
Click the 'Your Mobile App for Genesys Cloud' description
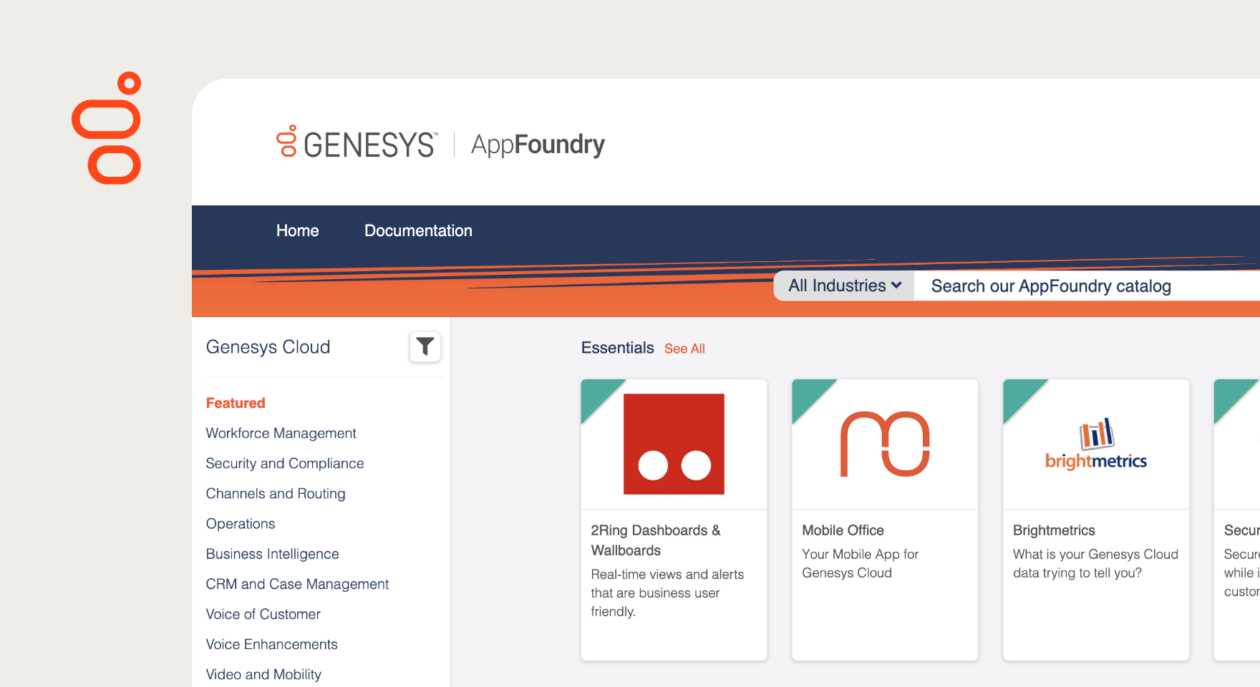860,563
